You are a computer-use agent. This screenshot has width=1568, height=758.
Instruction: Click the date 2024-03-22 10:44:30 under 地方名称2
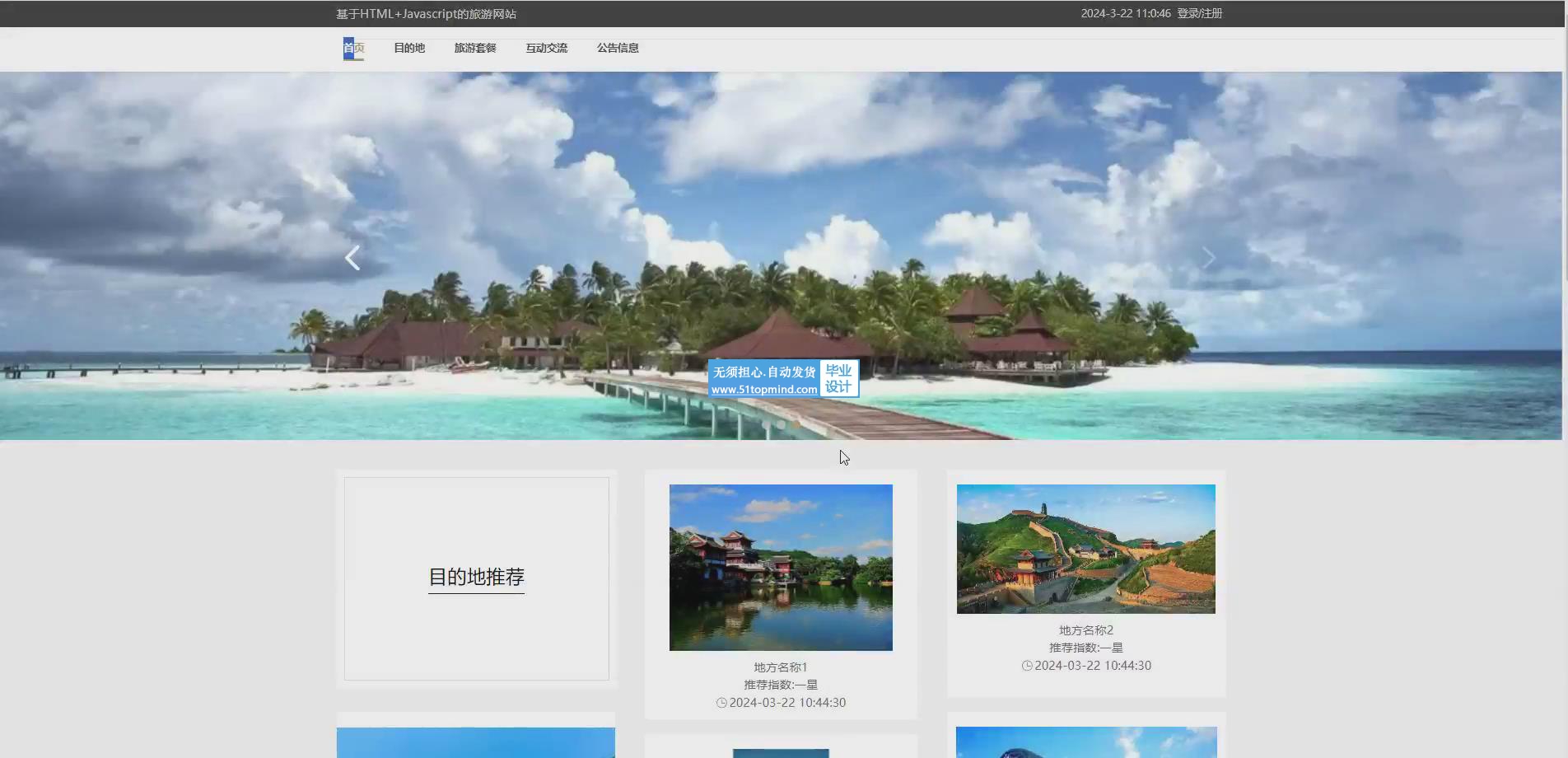[x=1093, y=666]
